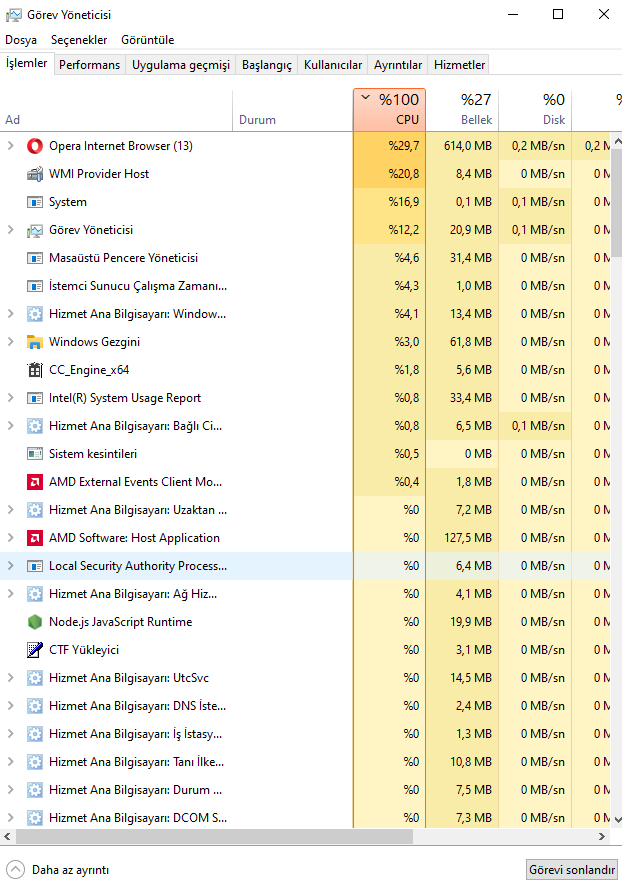The image size is (622, 886).
Task: Click Opera's 614,0 MB memory value
Action: coord(467,146)
